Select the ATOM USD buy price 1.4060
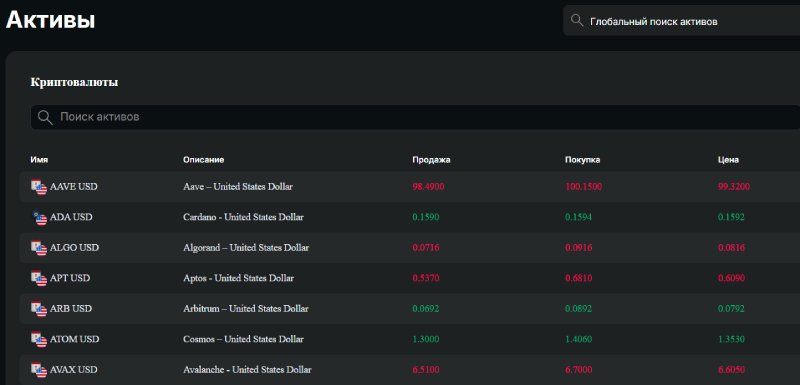The width and height of the screenshot is (800, 385). [578, 339]
